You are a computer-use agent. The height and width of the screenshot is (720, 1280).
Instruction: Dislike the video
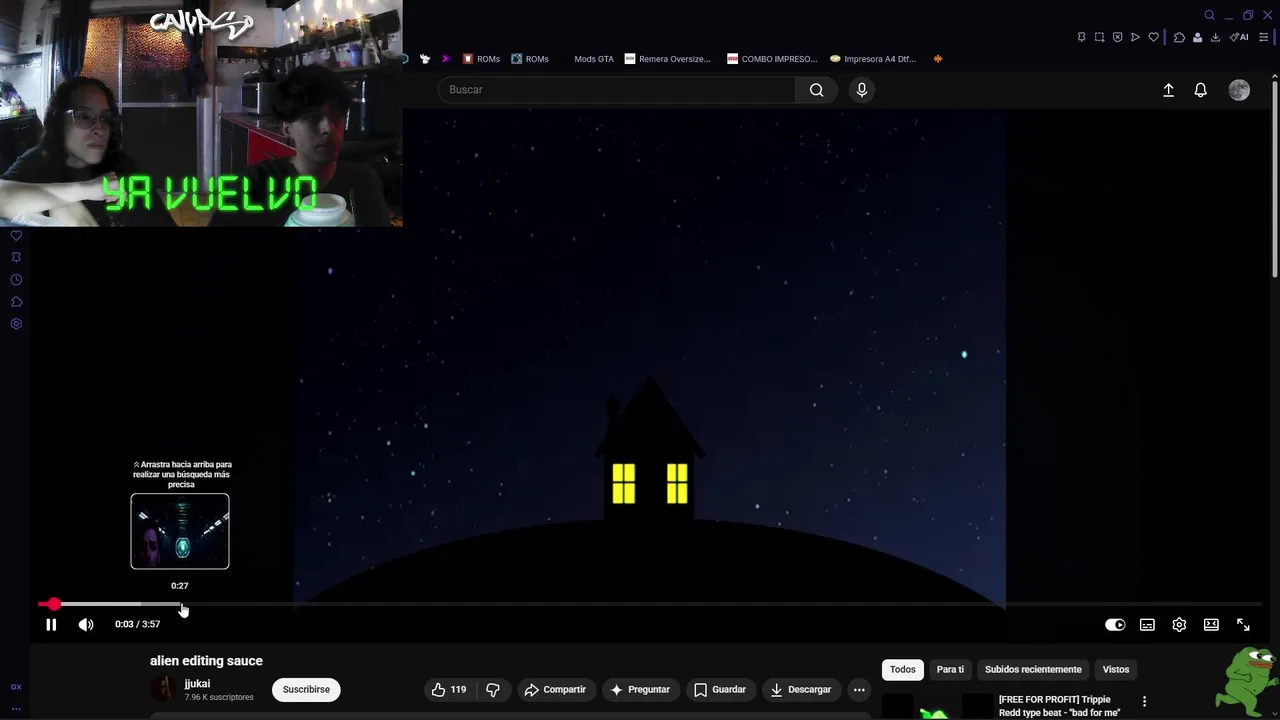click(x=493, y=689)
